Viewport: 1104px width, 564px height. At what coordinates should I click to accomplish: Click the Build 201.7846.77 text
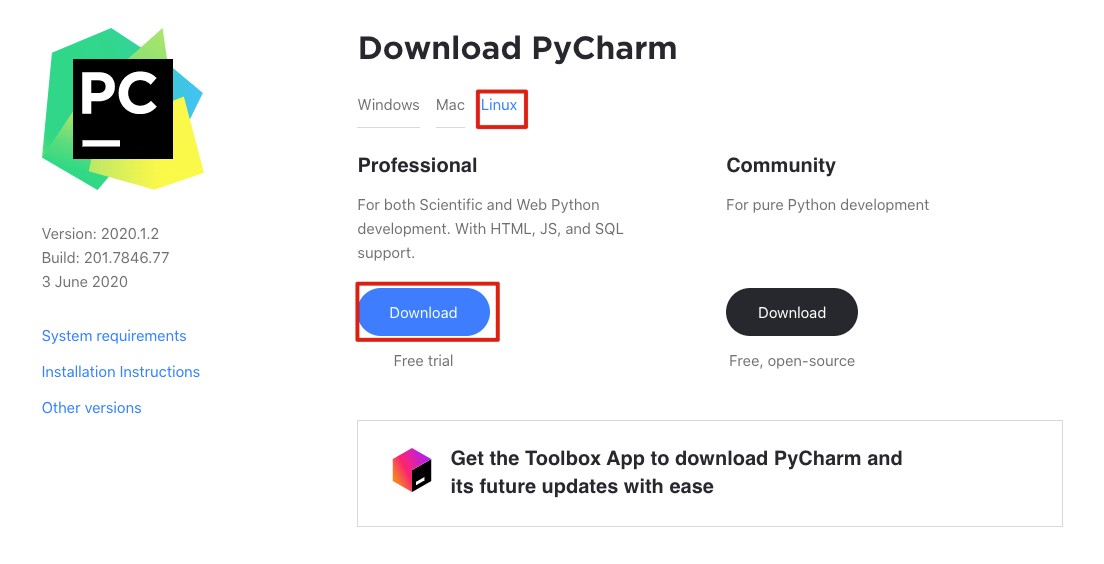click(x=106, y=258)
